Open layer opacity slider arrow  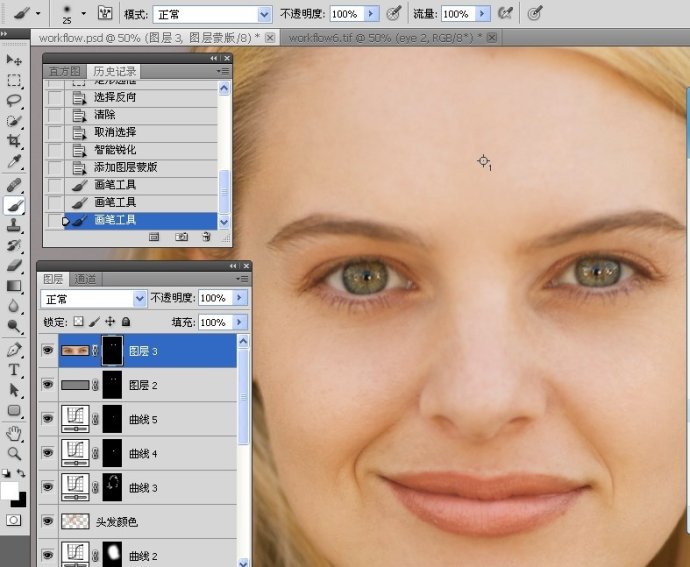239,298
